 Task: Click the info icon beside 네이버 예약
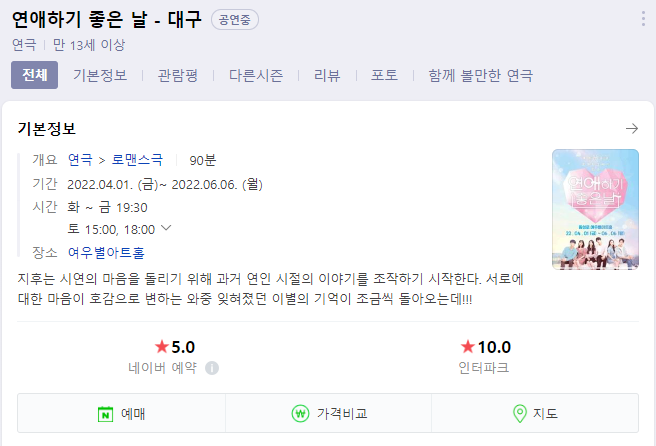point(212,368)
